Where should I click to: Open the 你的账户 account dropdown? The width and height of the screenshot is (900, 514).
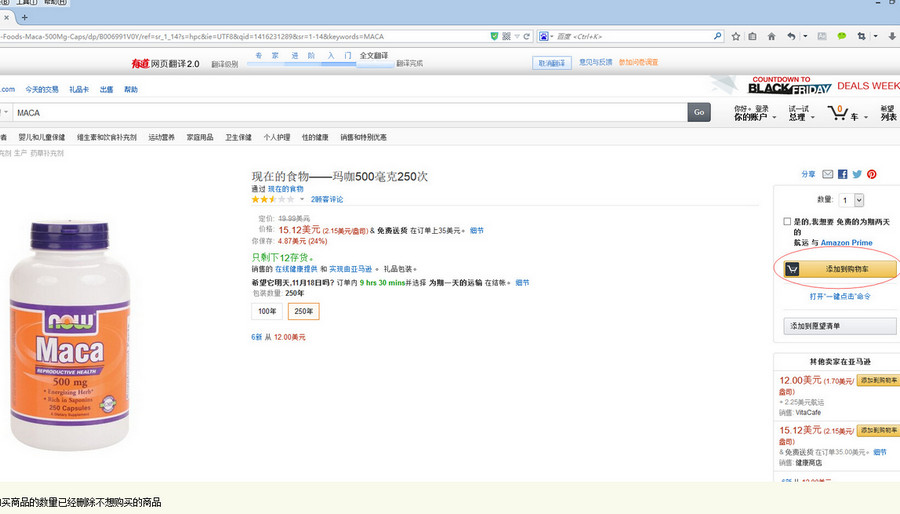(x=754, y=113)
